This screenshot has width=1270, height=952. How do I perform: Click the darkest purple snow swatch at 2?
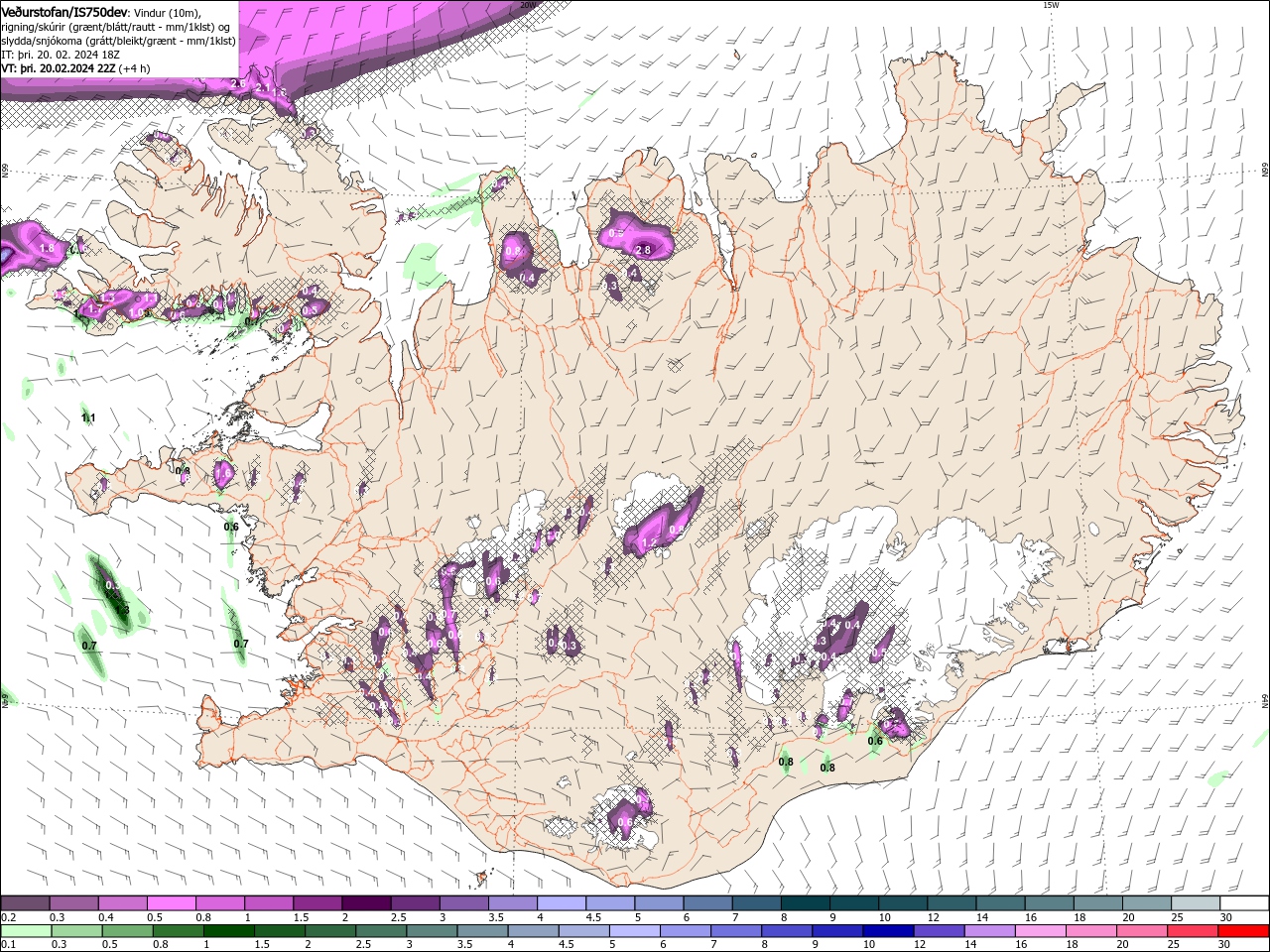click(365, 903)
